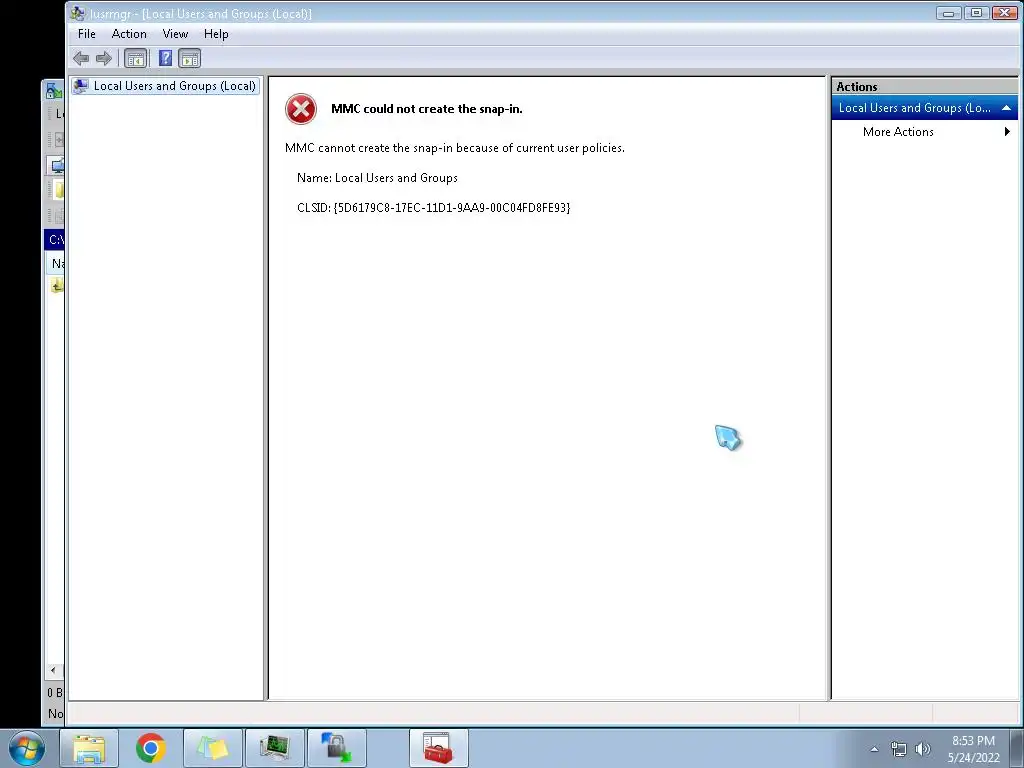Go forward with the right arrow toolbar icon
1024x768 pixels.
[104, 59]
